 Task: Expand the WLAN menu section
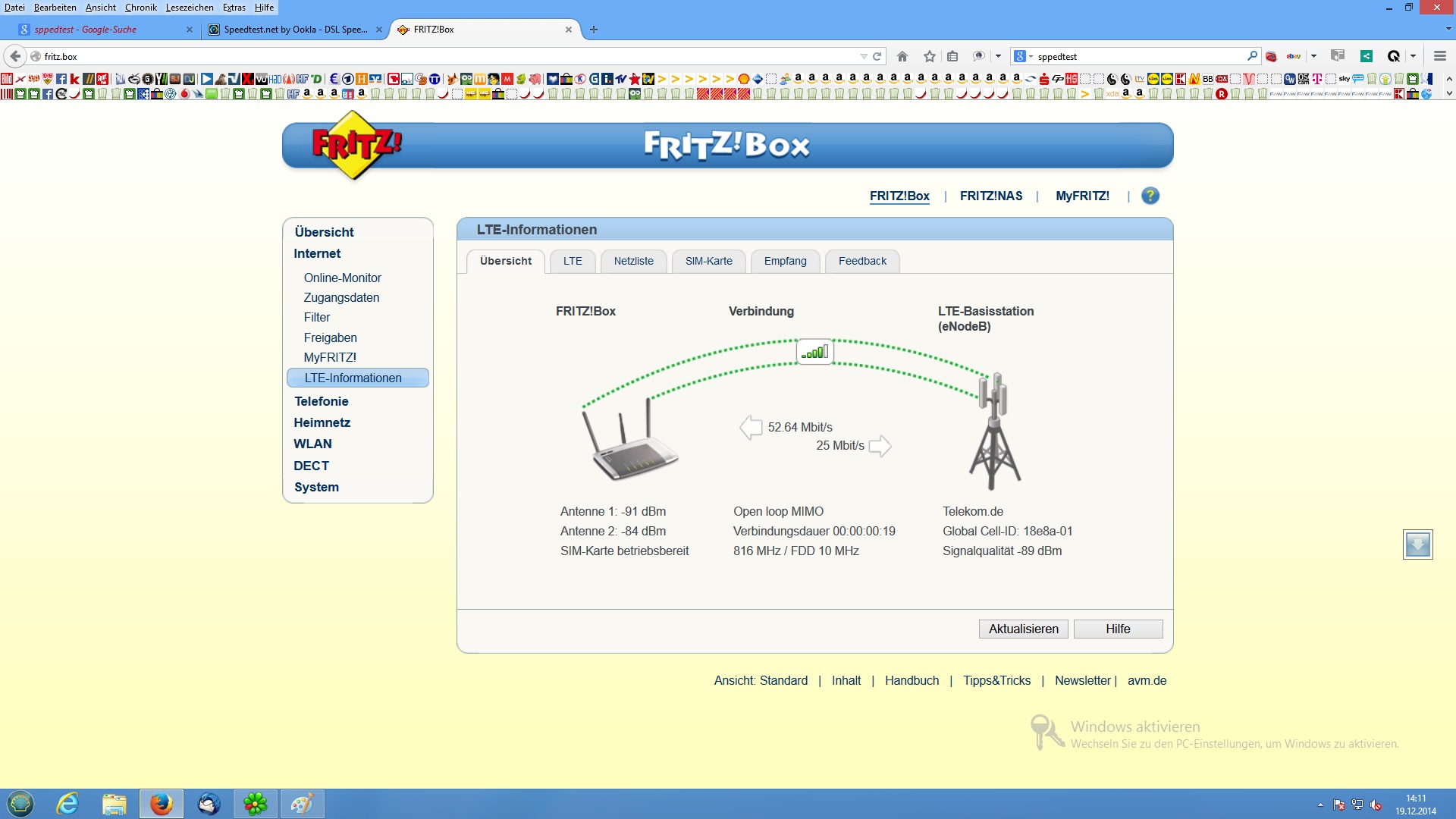click(312, 444)
